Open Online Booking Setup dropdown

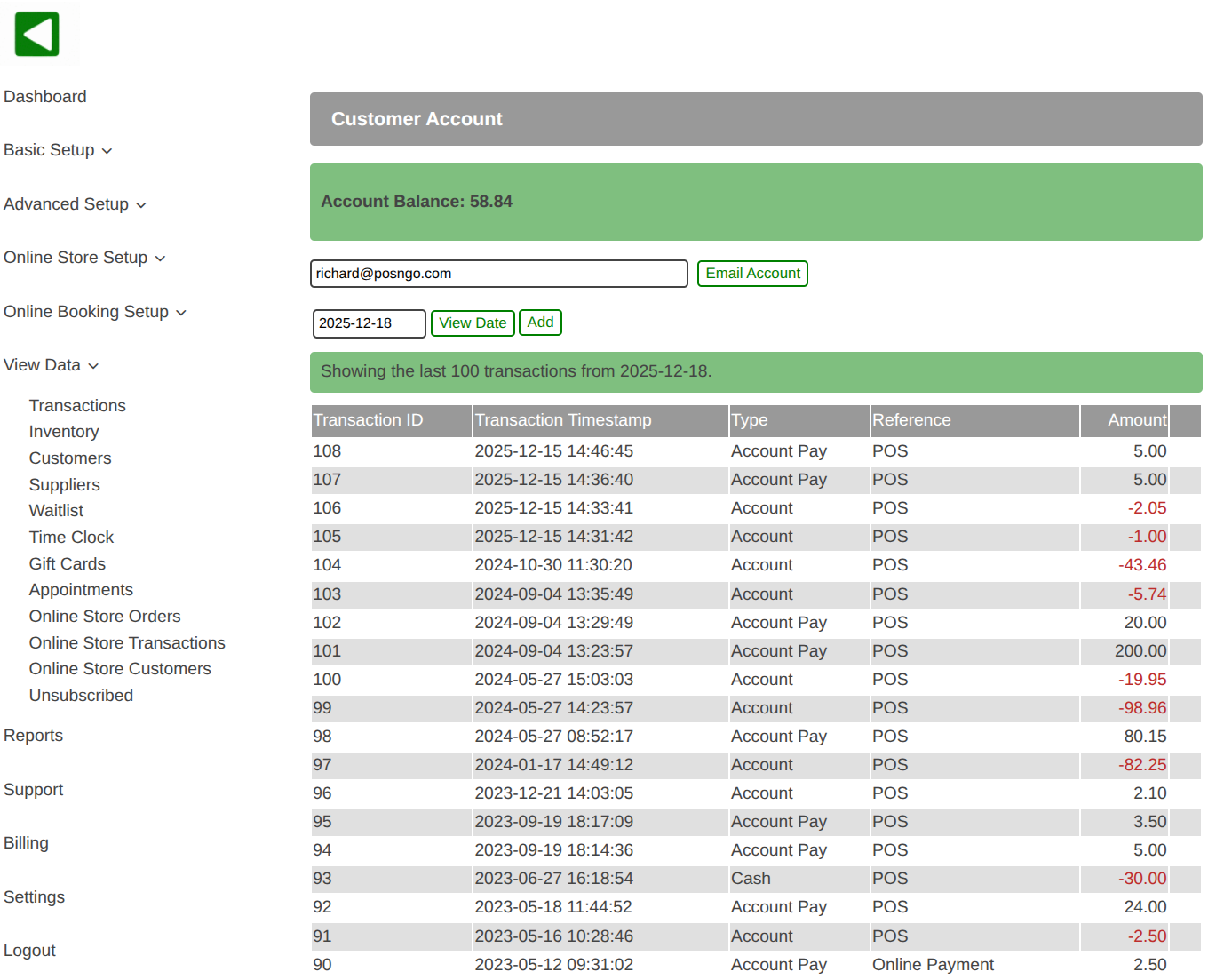[x=95, y=312]
